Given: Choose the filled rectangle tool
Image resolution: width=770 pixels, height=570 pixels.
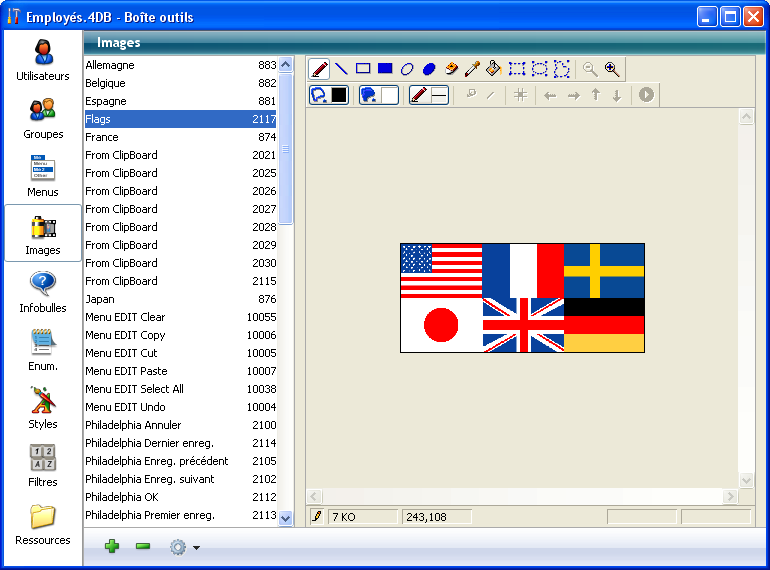Looking at the screenshot, I should pyautogui.click(x=385, y=69).
